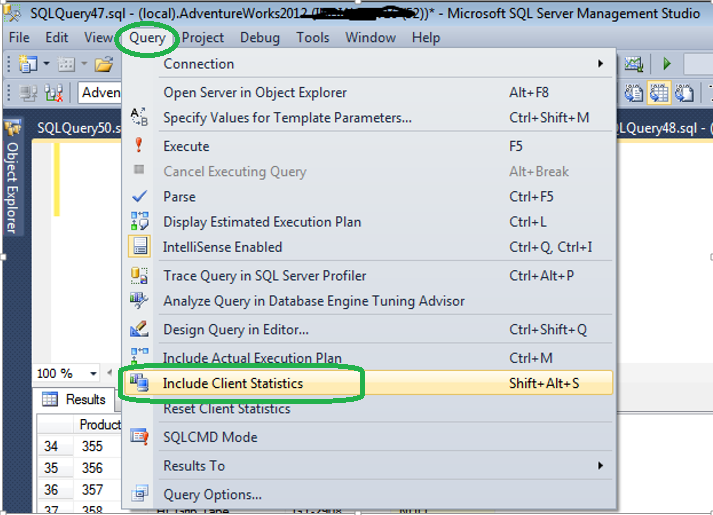Click the red Execute exclamation icon
Image resolution: width=713 pixels, height=515 pixels.
pyautogui.click(x=139, y=145)
